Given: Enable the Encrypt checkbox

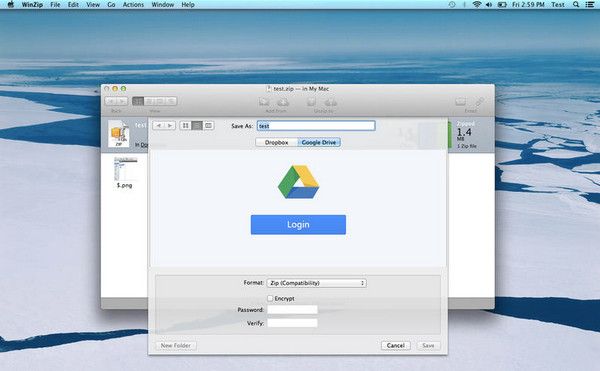Looking at the screenshot, I should pos(270,298).
